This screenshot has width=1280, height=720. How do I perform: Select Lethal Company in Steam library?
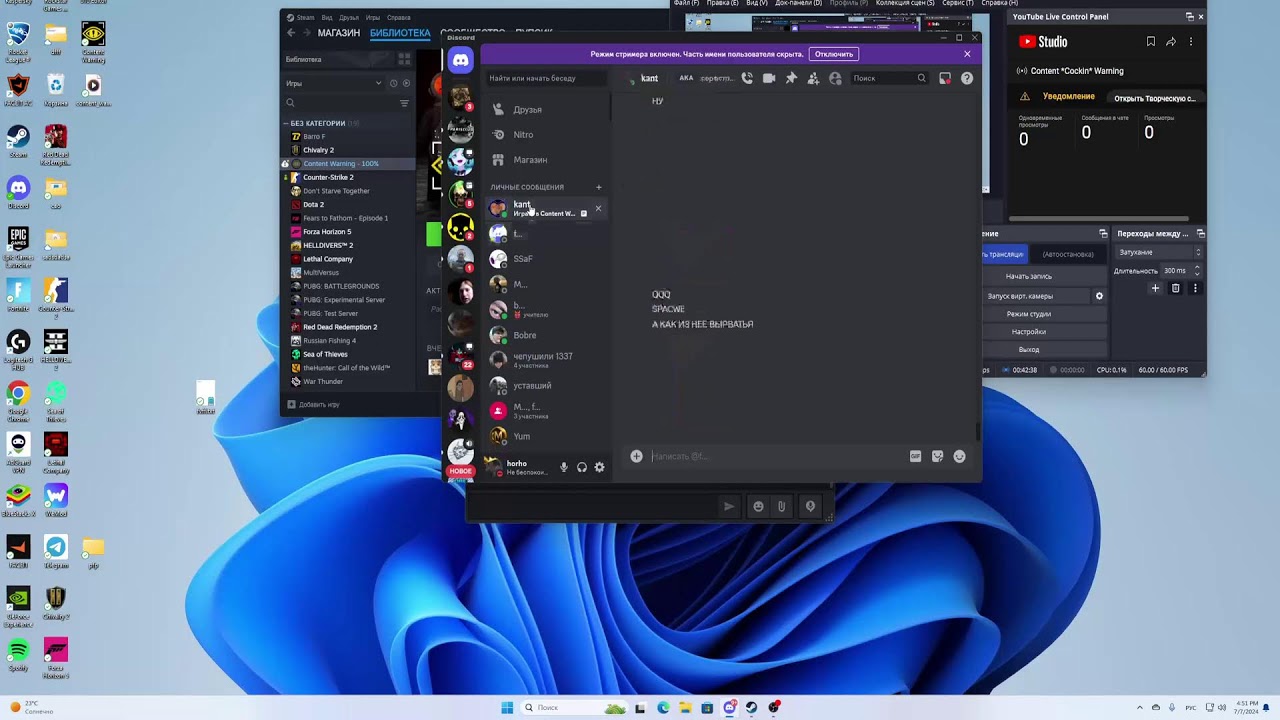(328, 259)
